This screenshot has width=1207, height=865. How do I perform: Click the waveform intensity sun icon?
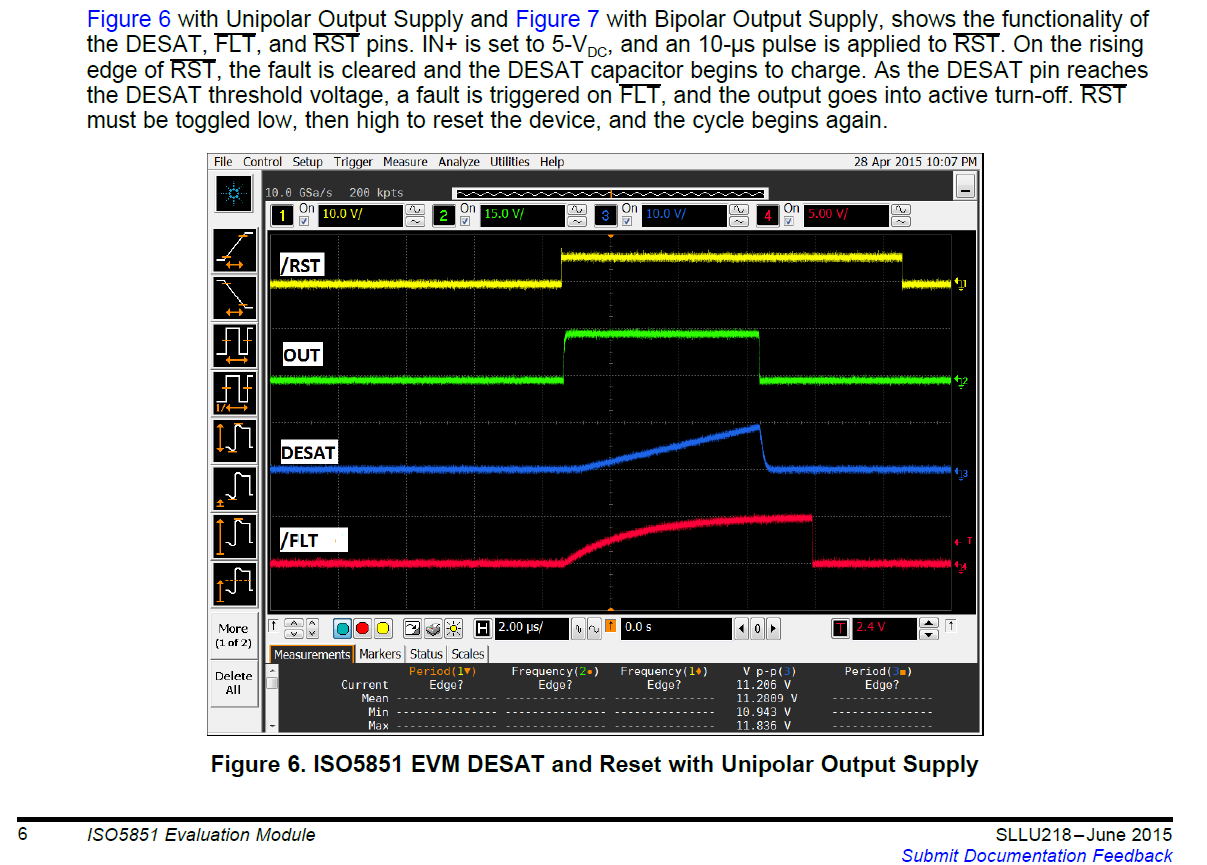tap(454, 628)
